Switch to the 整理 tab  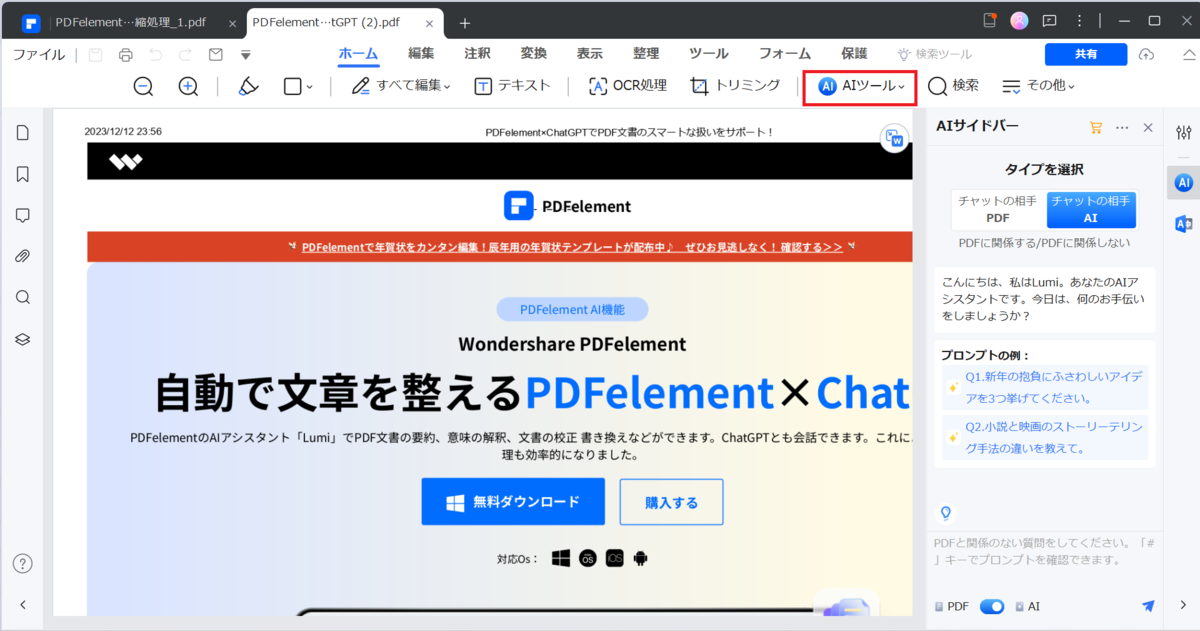click(x=645, y=54)
